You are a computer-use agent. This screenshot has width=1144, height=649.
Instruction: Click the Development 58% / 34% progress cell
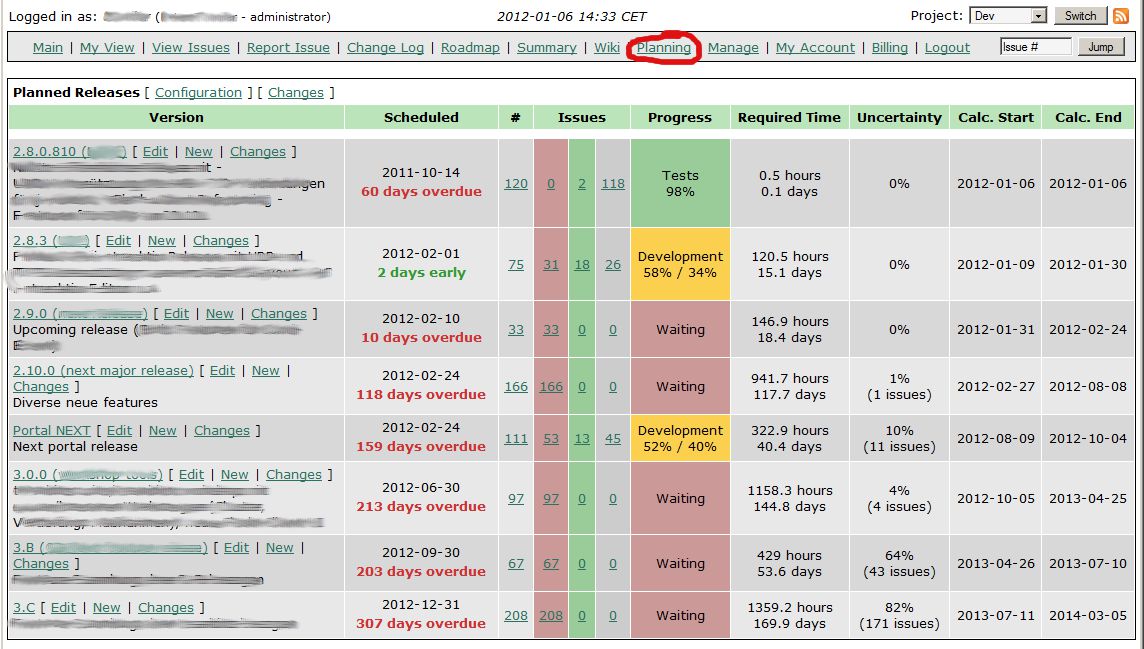coord(680,264)
